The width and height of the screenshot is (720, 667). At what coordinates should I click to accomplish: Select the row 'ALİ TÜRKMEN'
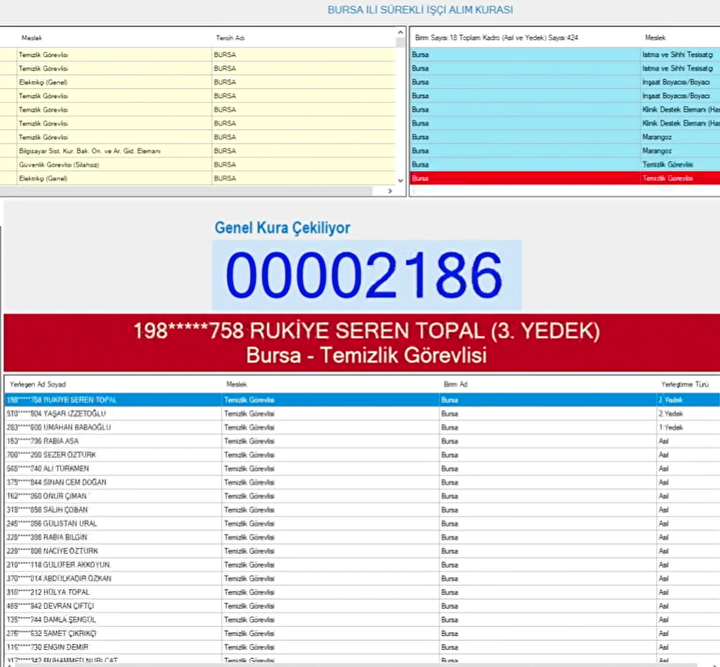(362, 469)
